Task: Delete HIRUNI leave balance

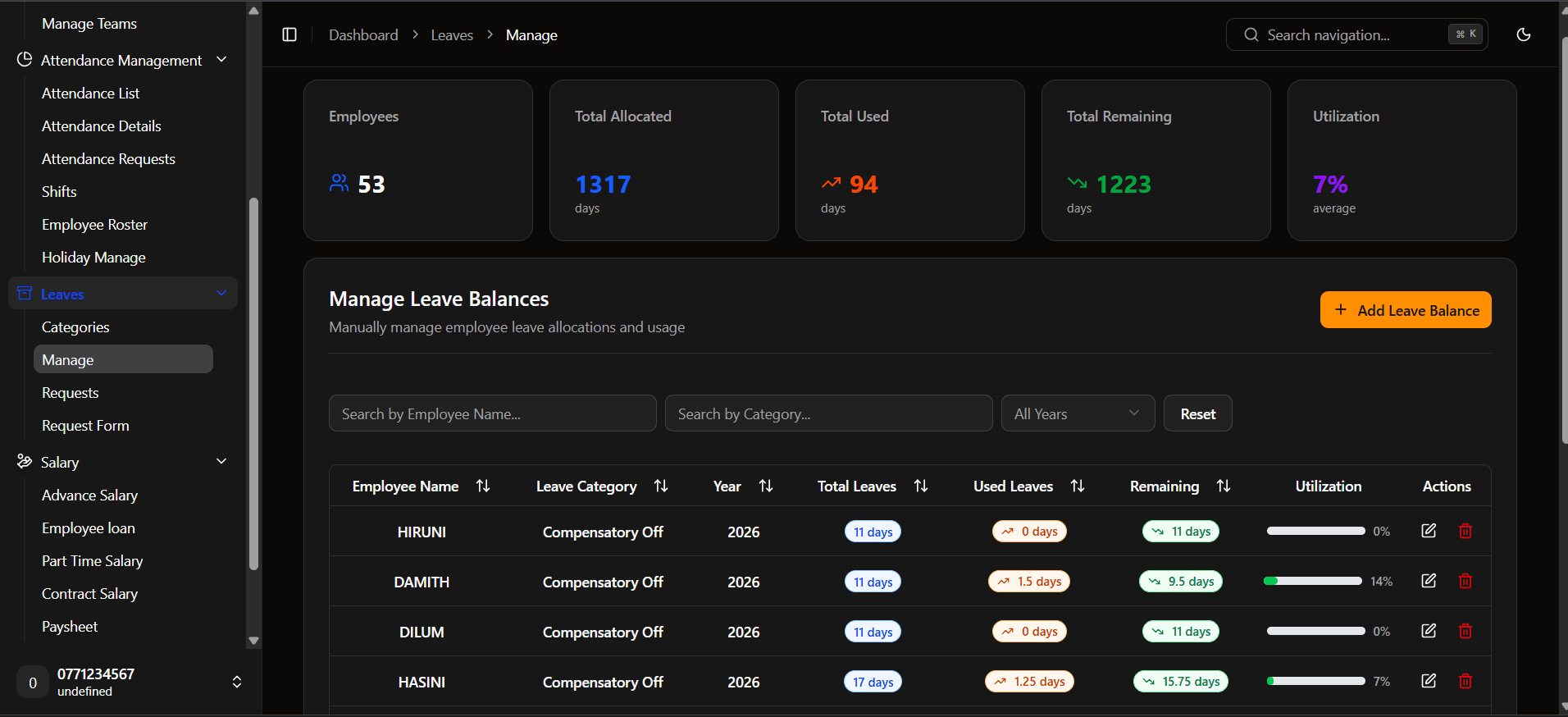Action: [1465, 531]
